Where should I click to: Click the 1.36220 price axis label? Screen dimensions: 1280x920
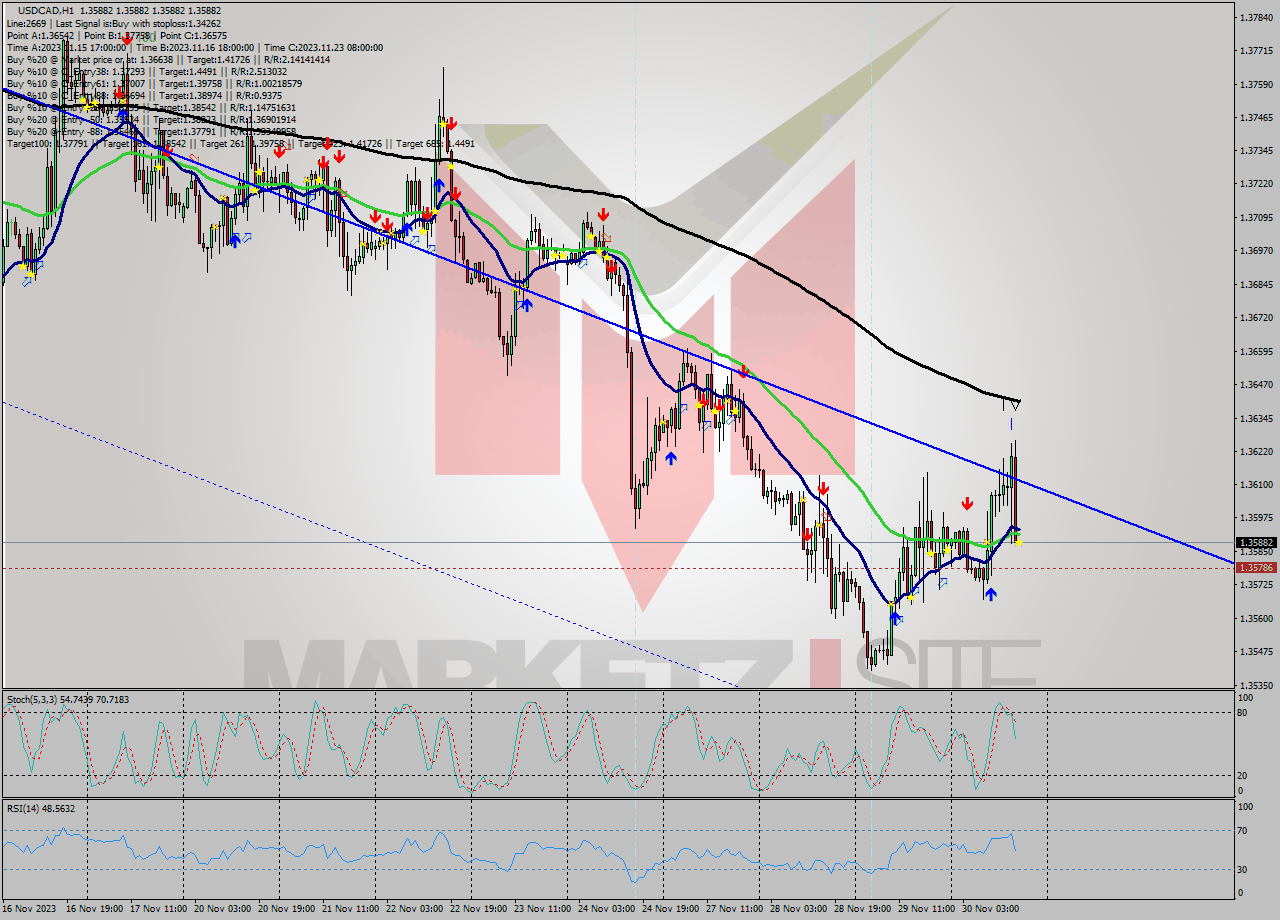[1257, 451]
